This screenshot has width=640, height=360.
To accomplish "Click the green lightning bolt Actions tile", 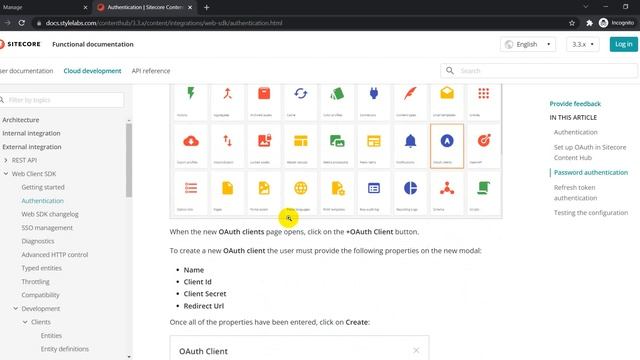I will click(191, 102).
